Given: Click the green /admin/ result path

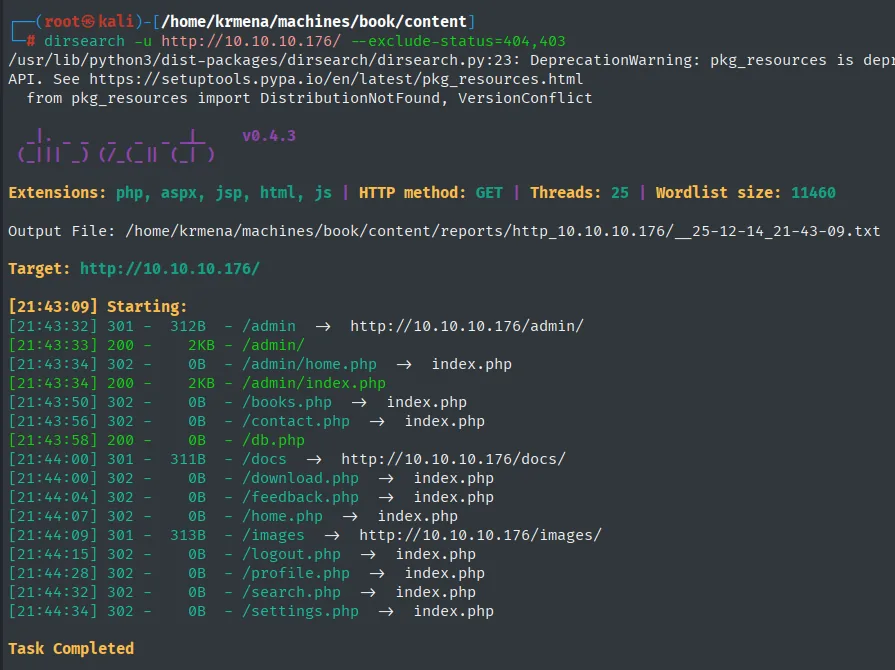Looking at the screenshot, I should (273, 345).
